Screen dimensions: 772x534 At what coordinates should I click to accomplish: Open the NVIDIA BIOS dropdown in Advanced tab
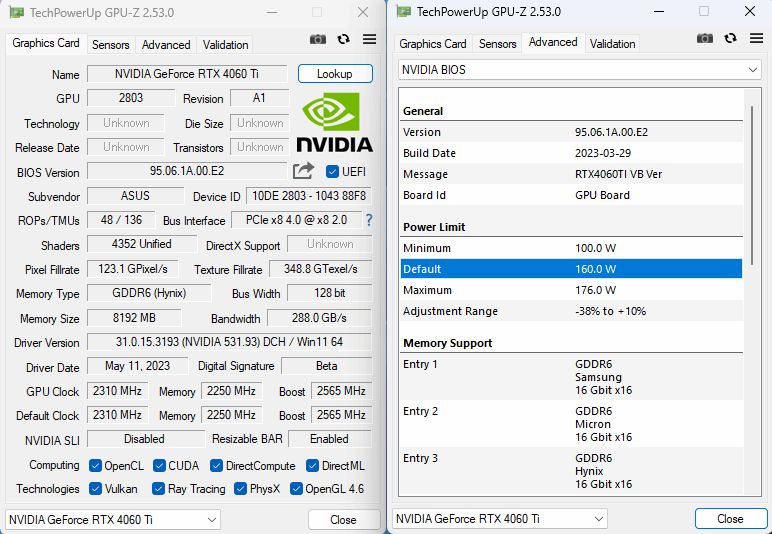click(x=579, y=70)
